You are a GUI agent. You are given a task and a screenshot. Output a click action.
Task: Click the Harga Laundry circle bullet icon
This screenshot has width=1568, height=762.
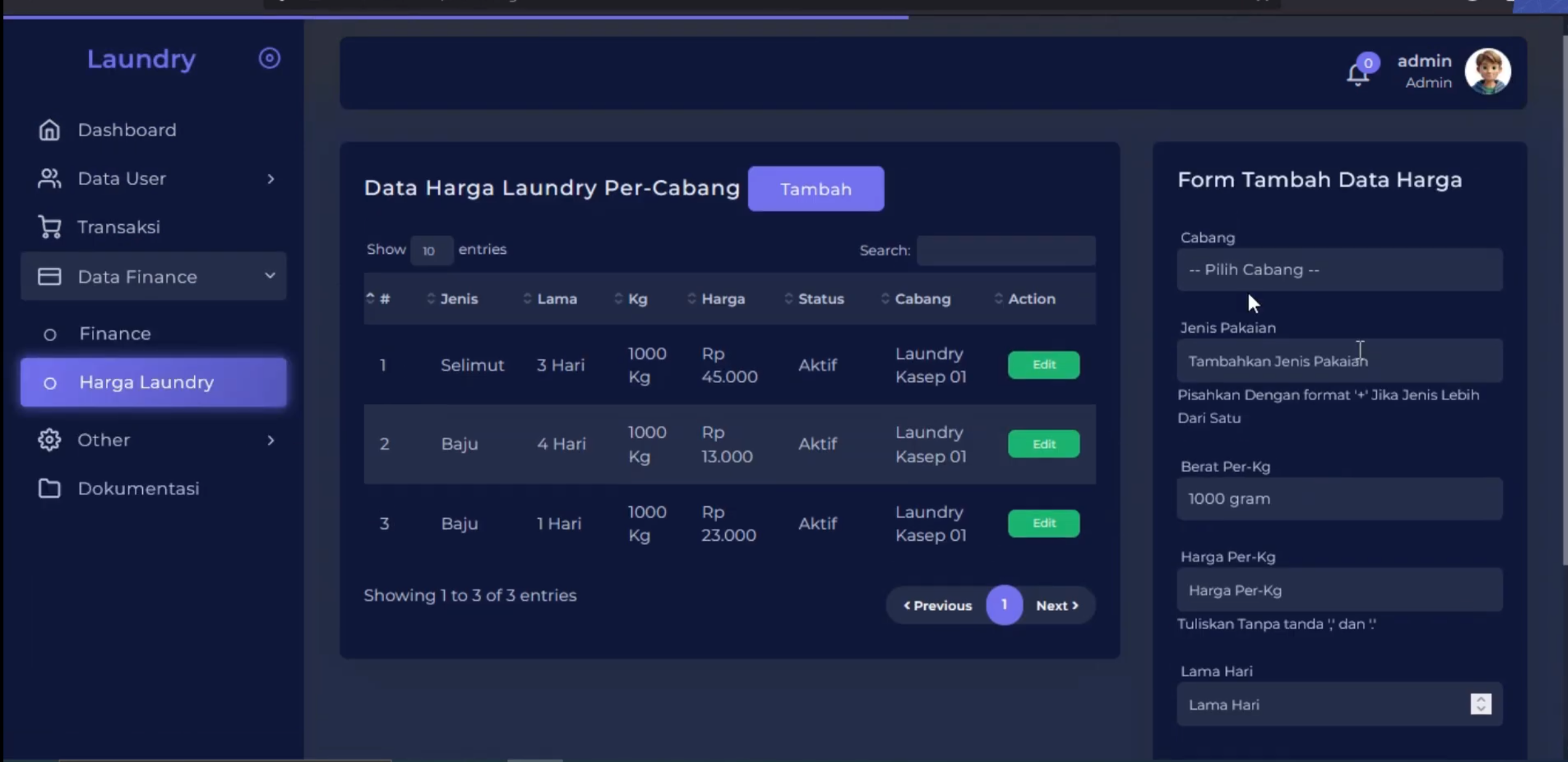pyautogui.click(x=50, y=383)
